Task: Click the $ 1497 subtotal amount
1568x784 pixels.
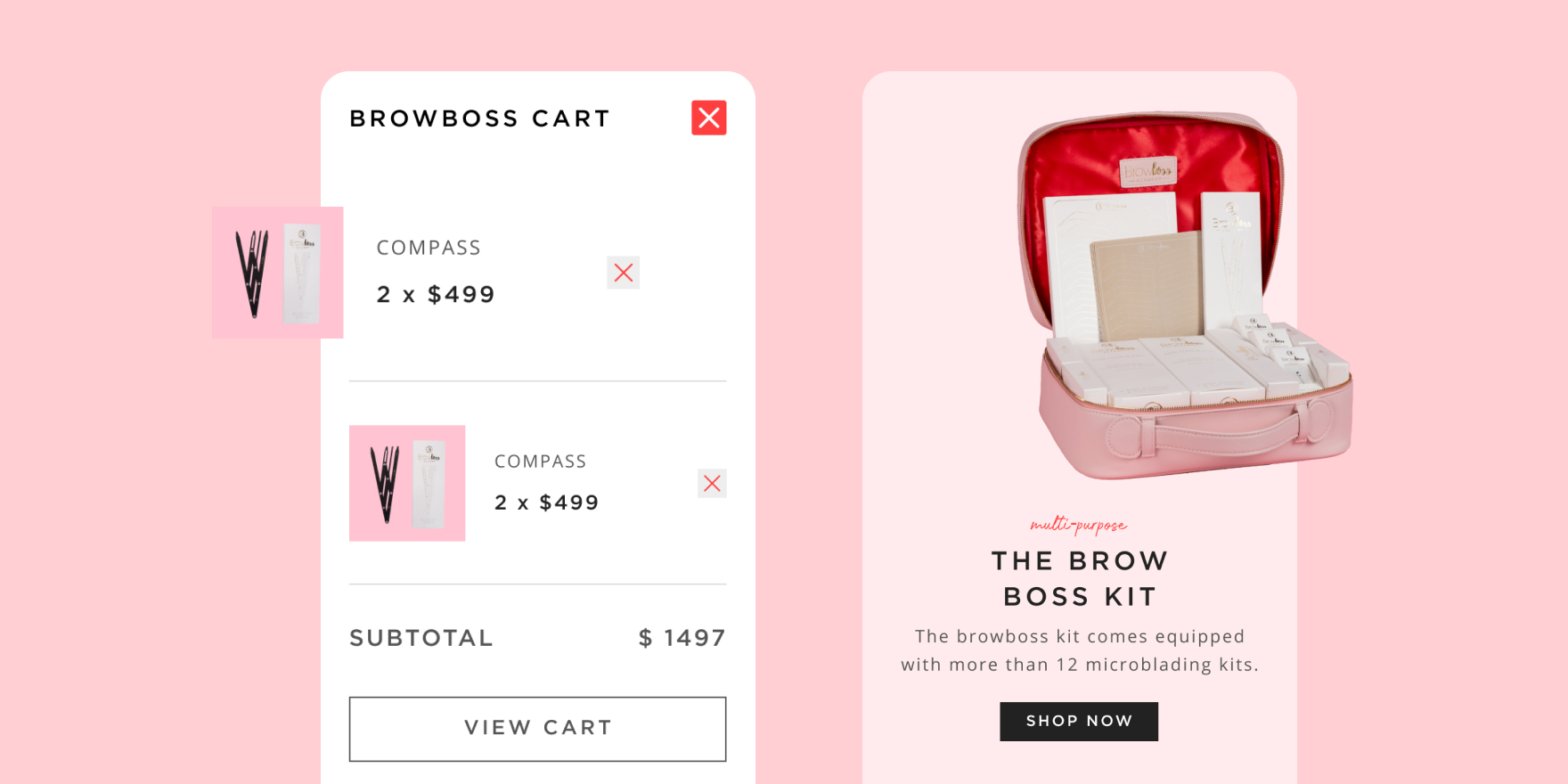Action: tap(682, 638)
